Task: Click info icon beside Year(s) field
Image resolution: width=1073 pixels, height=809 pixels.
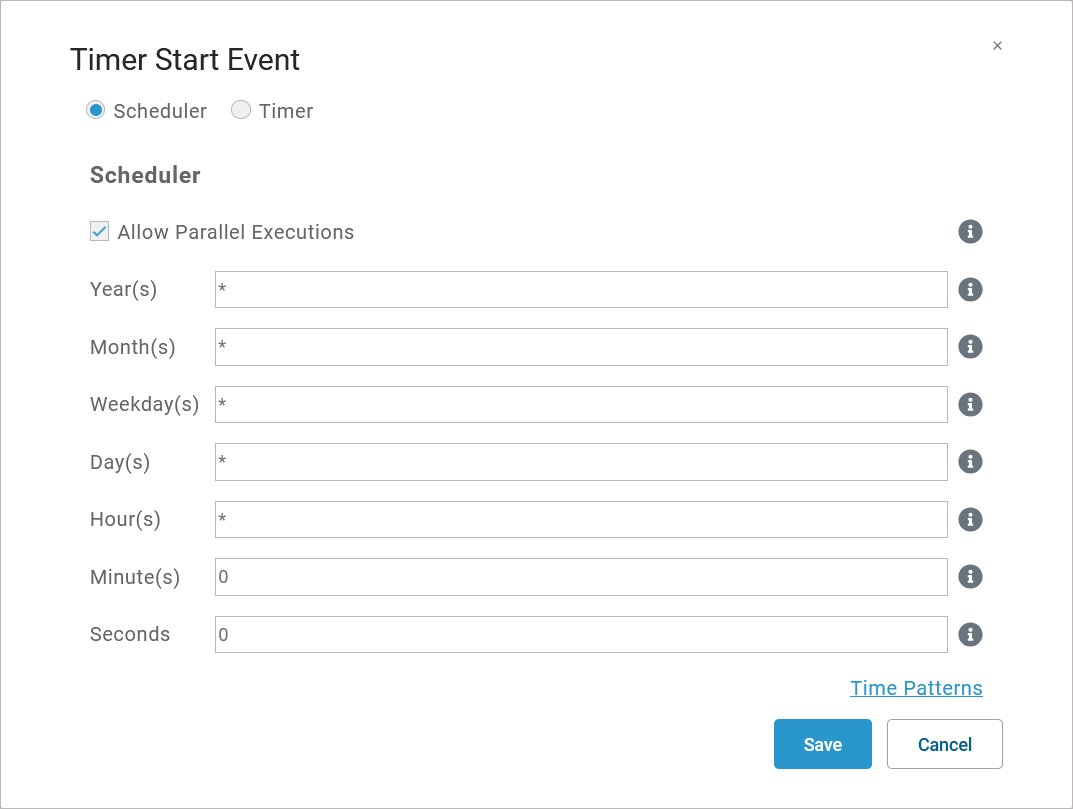Action: pos(970,290)
